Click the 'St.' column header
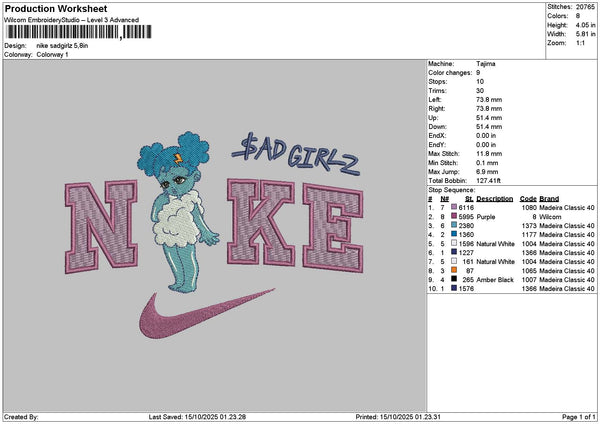 coord(469,199)
